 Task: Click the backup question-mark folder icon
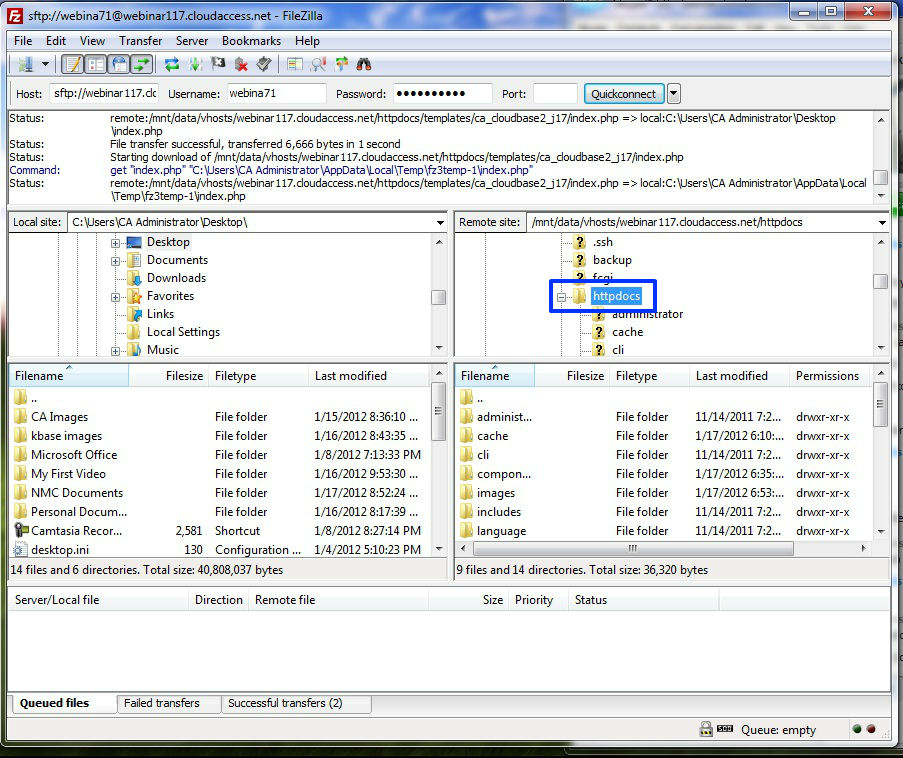click(580, 260)
